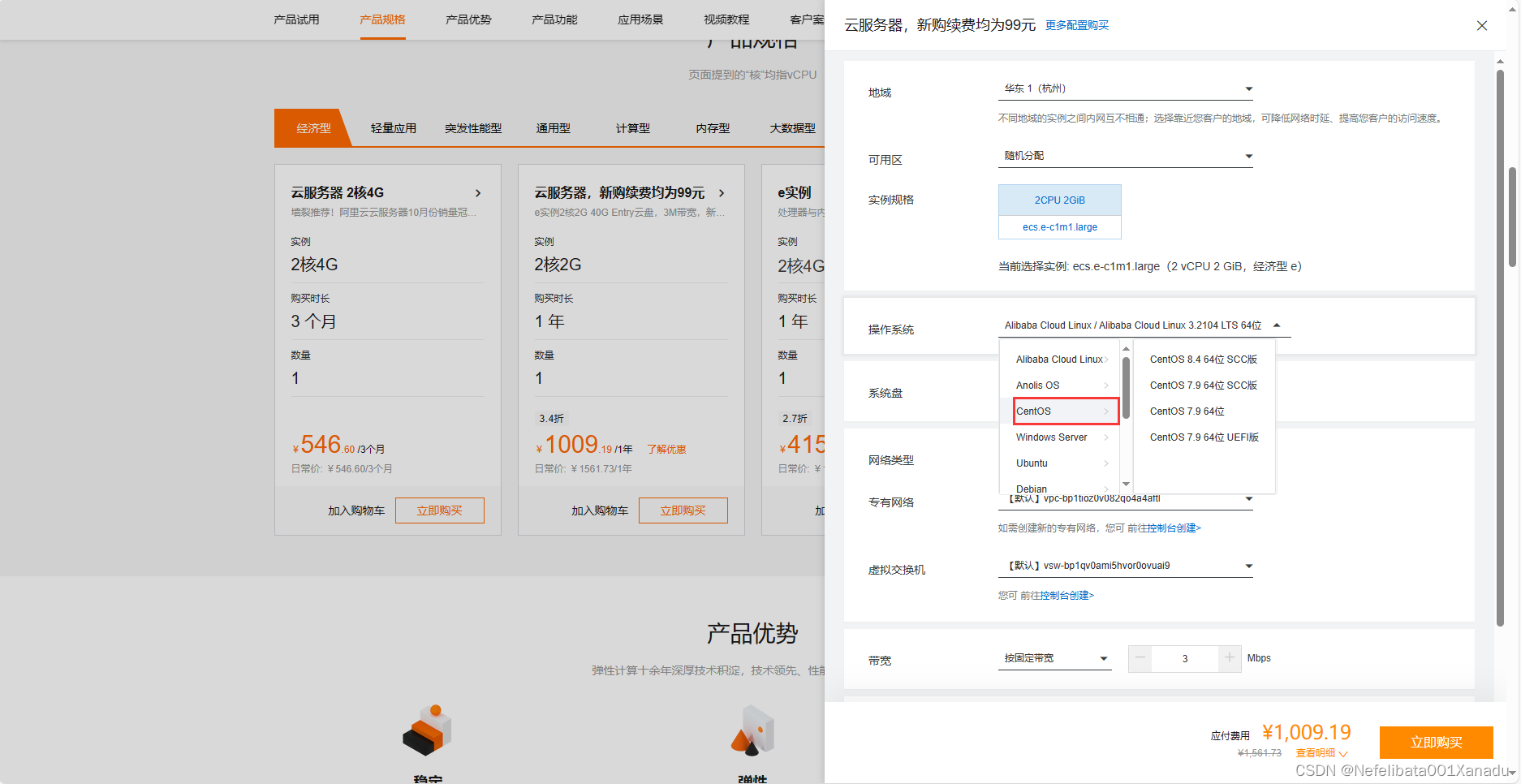Open the 更多配置购买 link

pyautogui.click(x=1076, y=25)
